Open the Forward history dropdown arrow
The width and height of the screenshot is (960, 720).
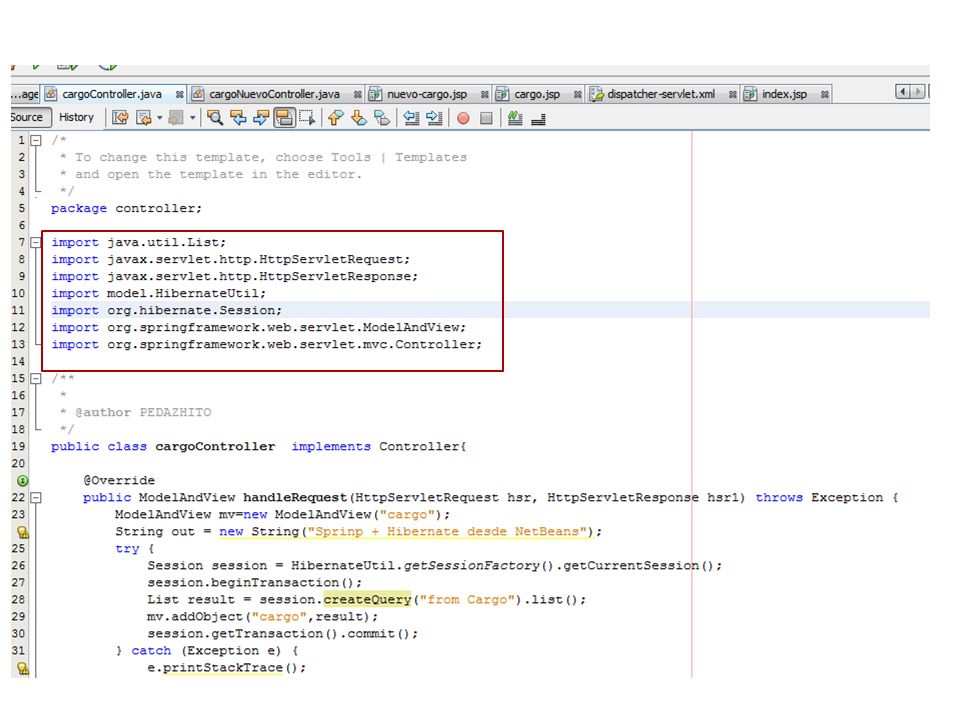tap(192, 118)
